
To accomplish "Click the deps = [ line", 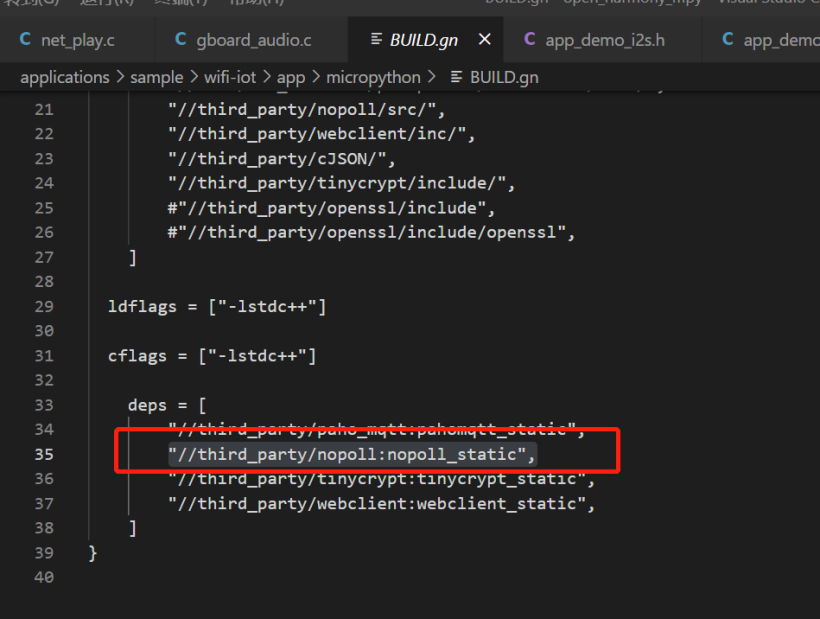I will click(x=166, y=405).
